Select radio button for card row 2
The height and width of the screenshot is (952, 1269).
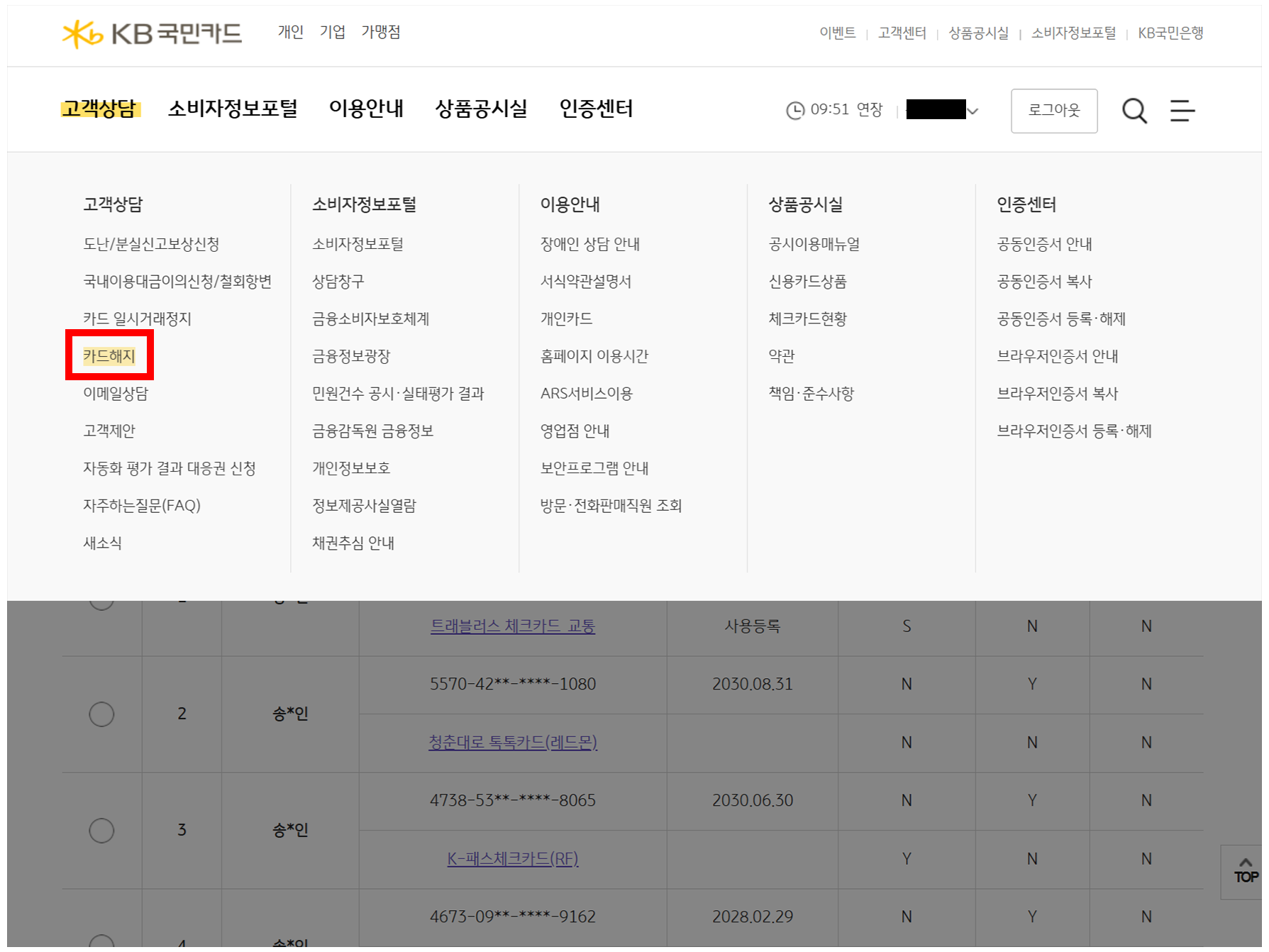pos(101,714)
